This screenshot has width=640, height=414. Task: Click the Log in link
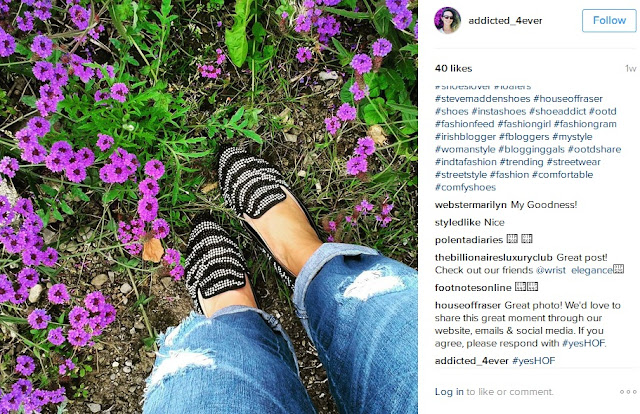[x=449, y=392]
